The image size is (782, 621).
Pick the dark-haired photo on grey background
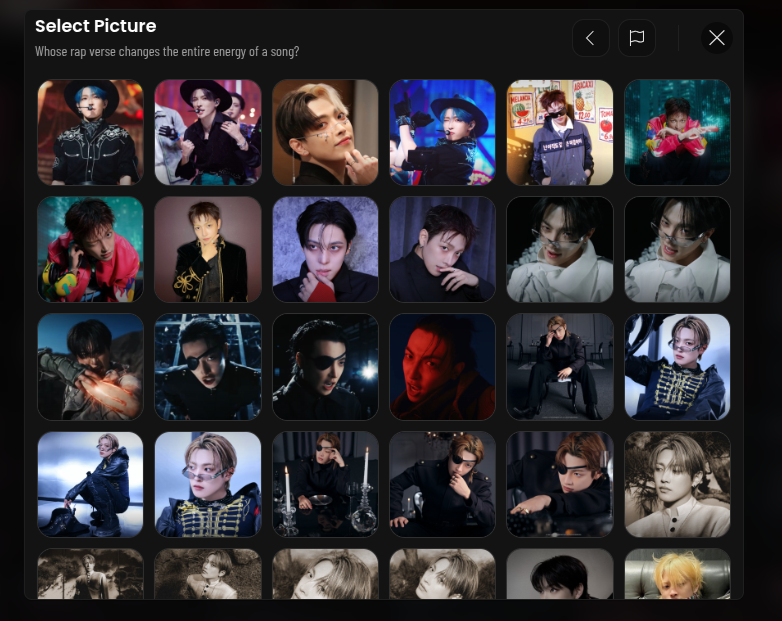tap(560, 574)
